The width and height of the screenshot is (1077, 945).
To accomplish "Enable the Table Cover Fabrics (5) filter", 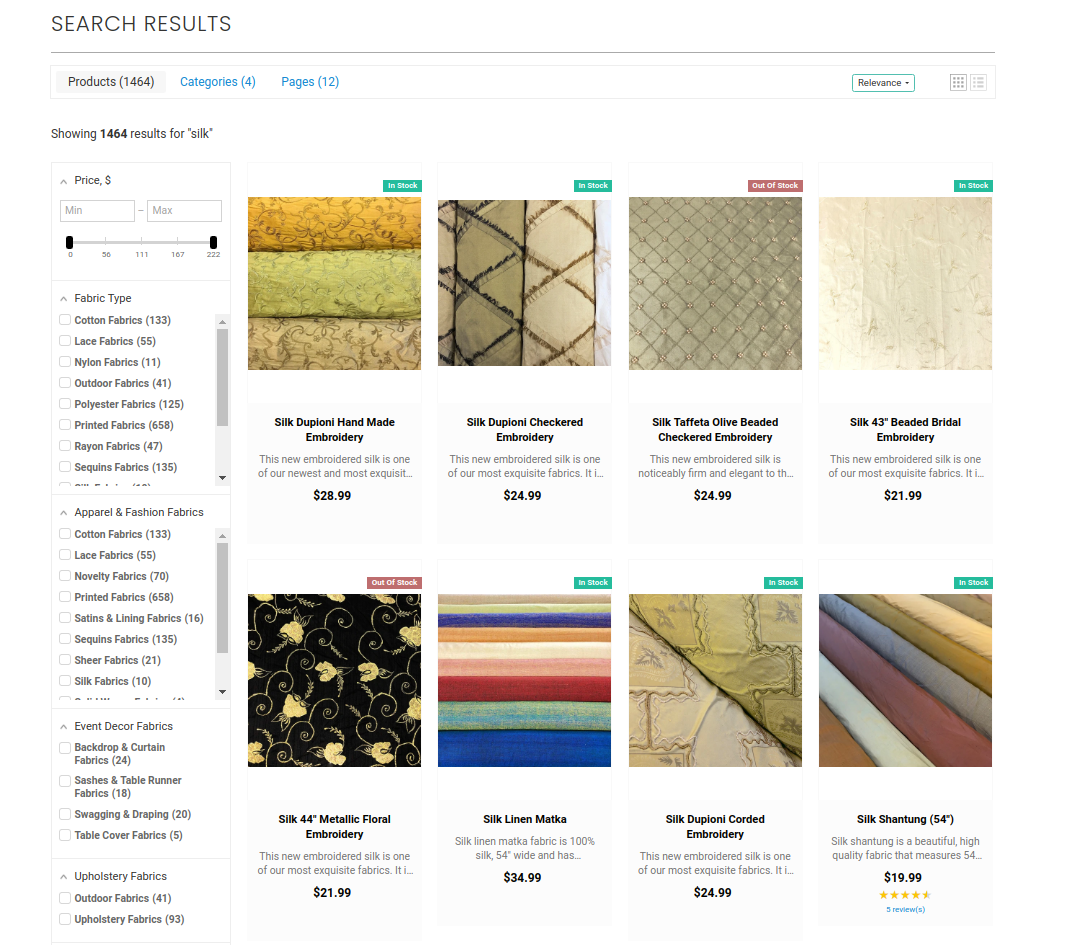I will 66,834.
